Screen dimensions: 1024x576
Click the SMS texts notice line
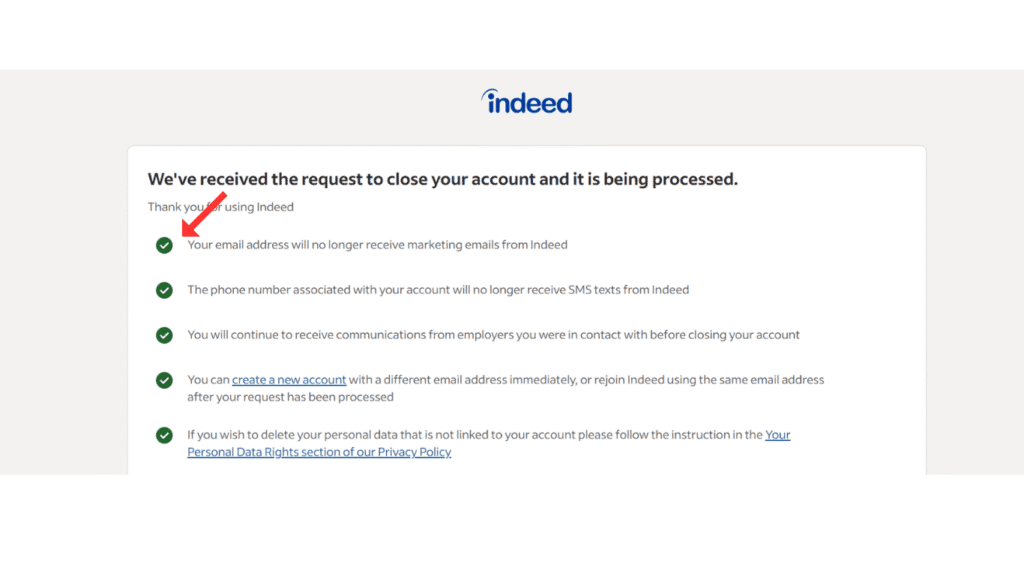[x=438, y=290]
